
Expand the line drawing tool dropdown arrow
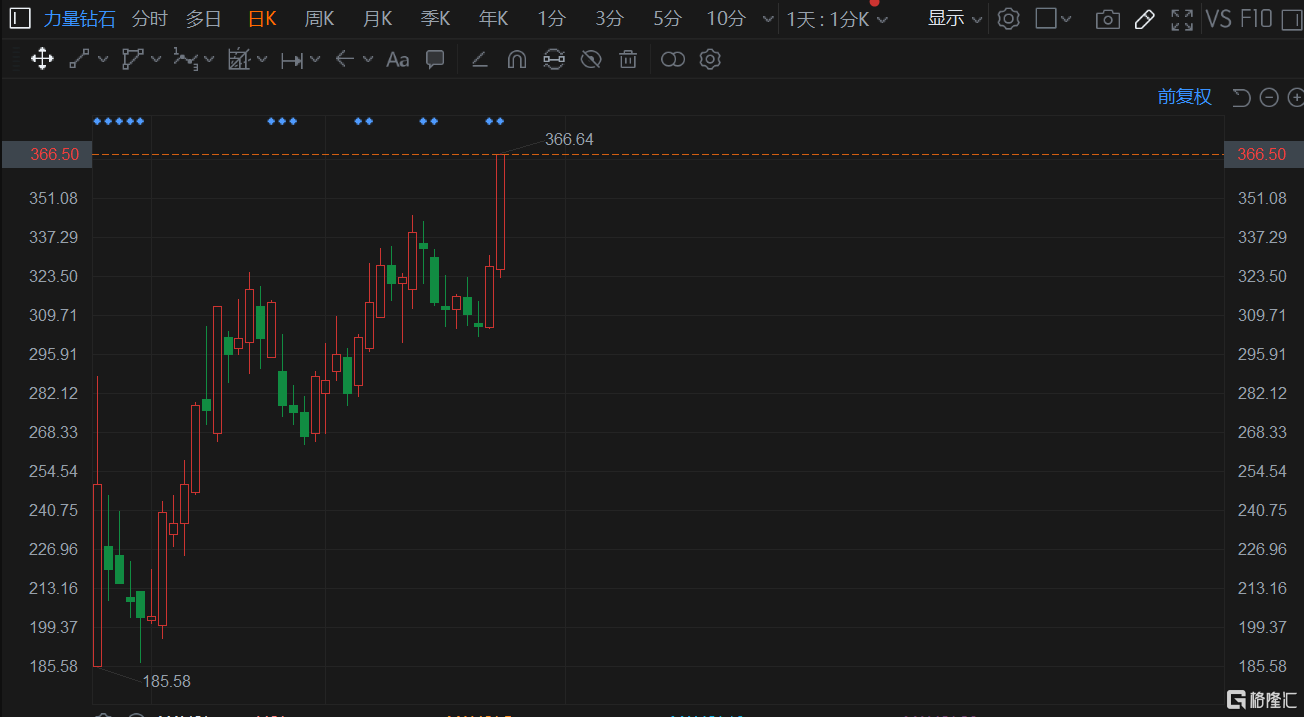(x=103, y=60)
